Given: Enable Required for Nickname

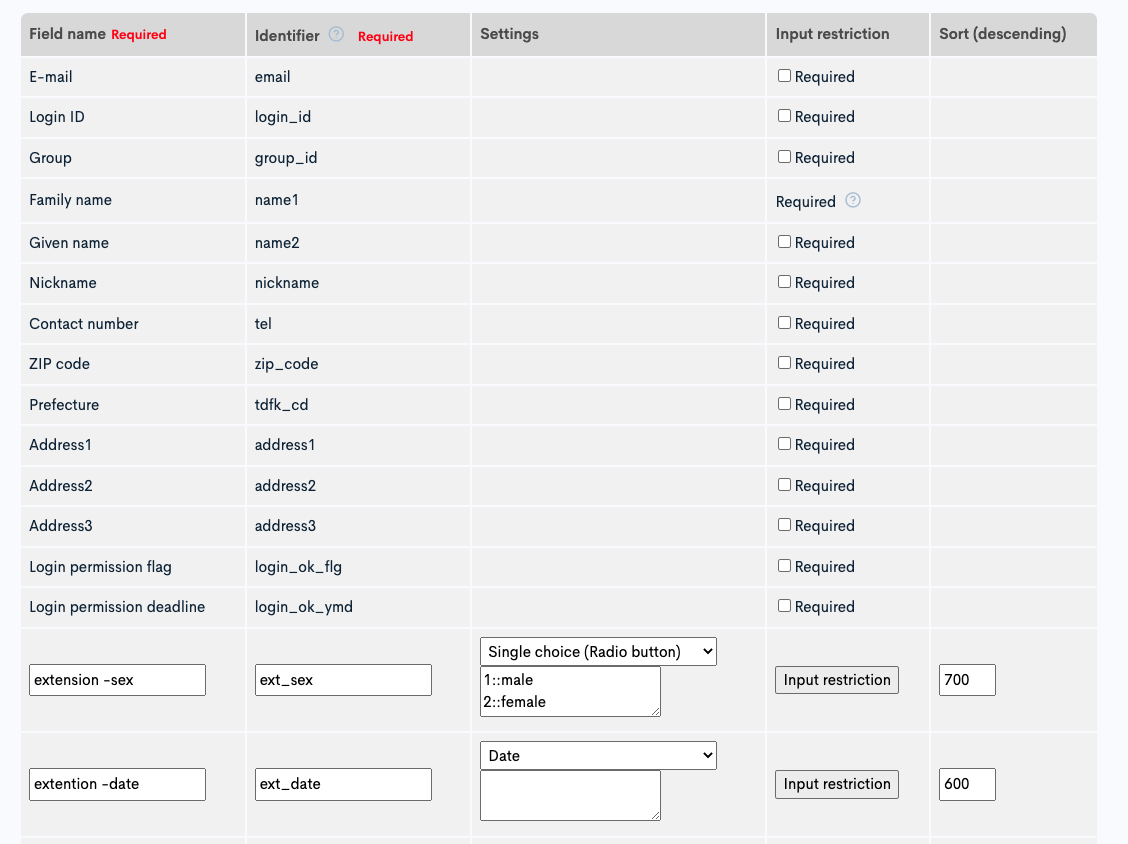Looking at the screenshot, I should (785, 282).
